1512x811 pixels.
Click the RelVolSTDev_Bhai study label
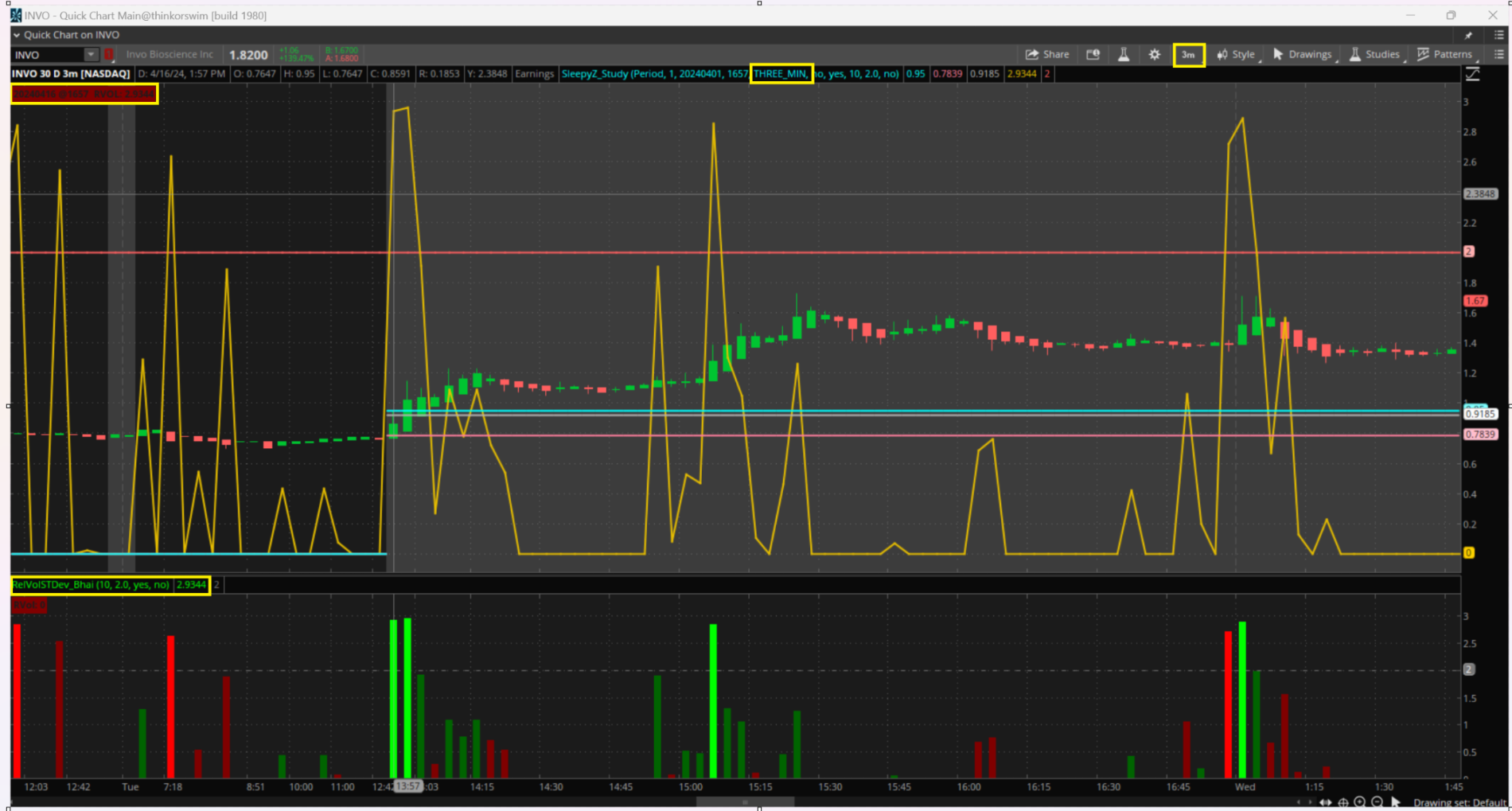(x=91, y=584)
